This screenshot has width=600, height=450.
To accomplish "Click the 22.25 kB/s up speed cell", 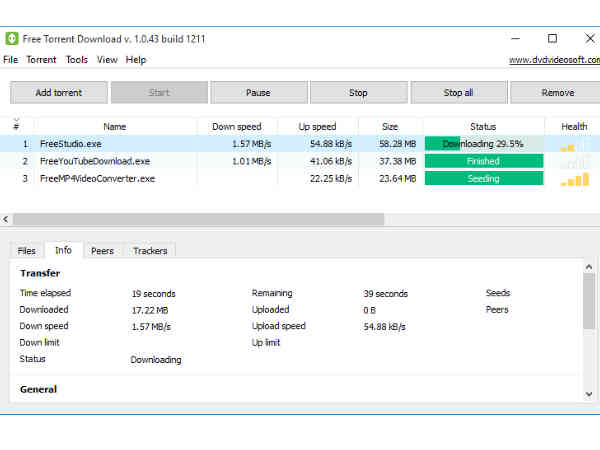I will [331, 178].
